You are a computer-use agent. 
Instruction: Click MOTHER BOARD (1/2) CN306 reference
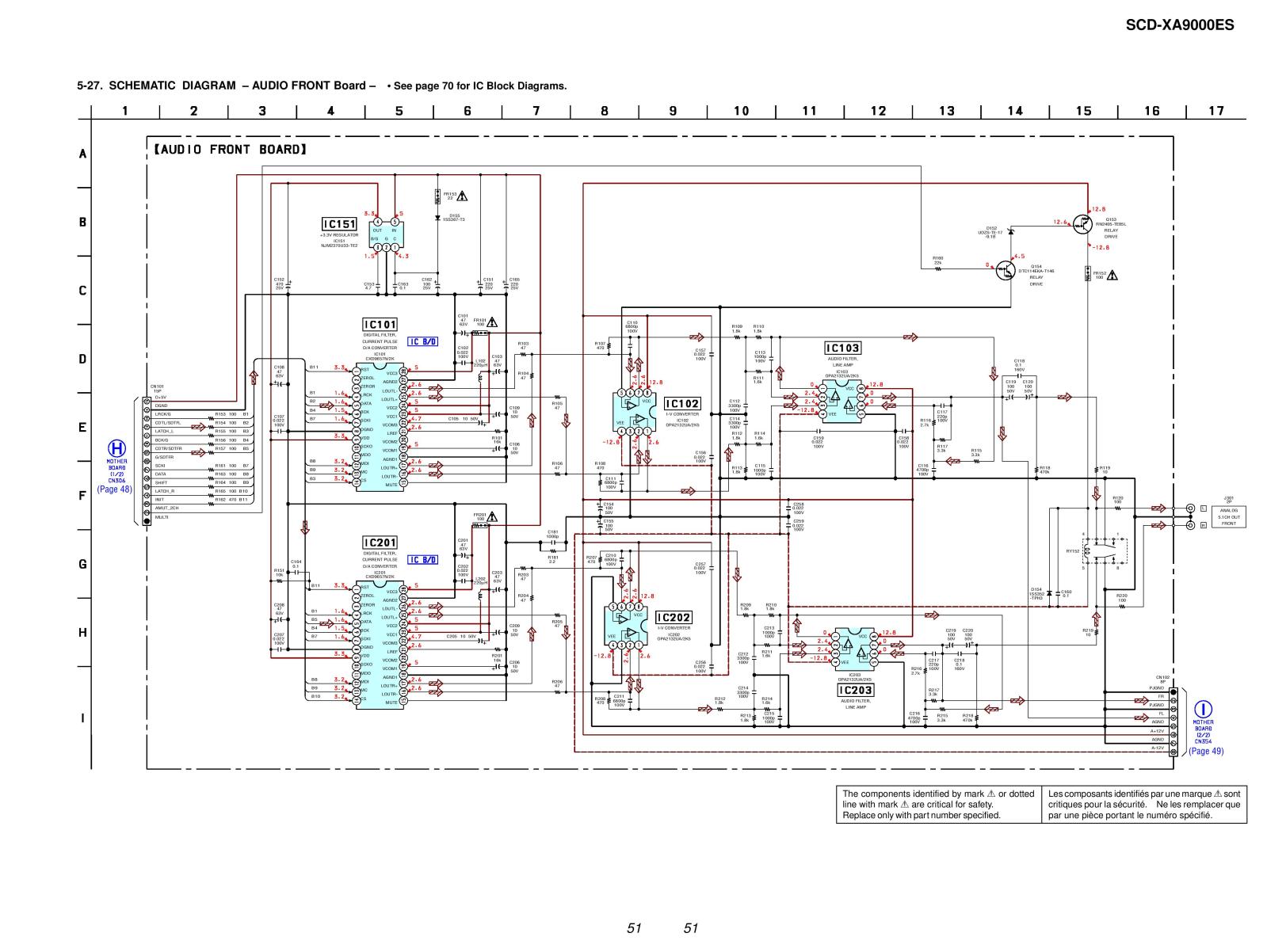click(117, 470)
